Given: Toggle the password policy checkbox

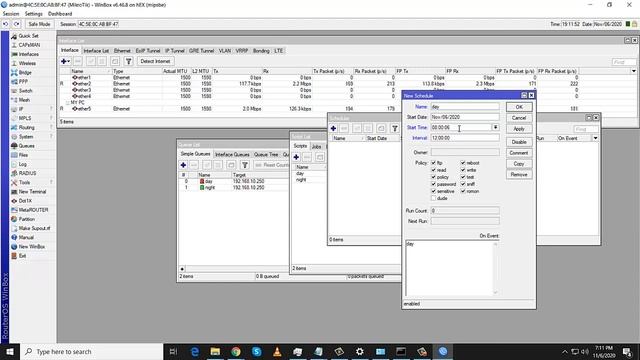Looking at the screenshot, I should tap(433, 184).
